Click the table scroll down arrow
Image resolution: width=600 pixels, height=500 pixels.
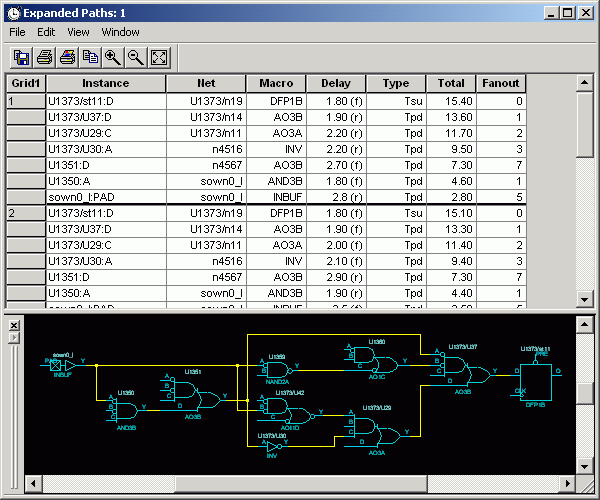click(584, 300)
